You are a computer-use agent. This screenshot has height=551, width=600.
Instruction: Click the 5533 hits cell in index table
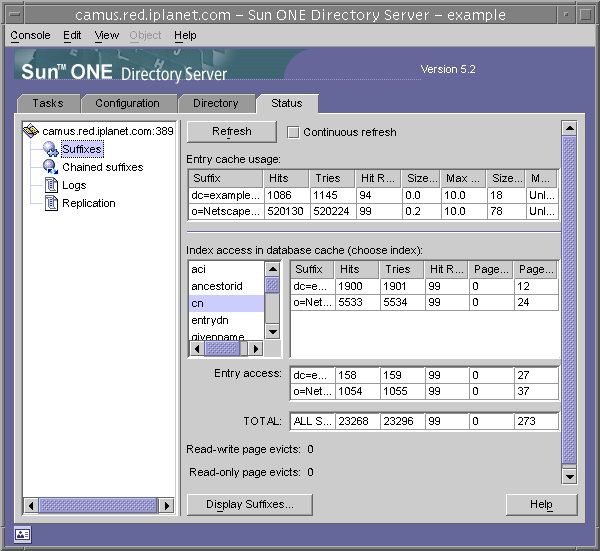tap(358, 302)
